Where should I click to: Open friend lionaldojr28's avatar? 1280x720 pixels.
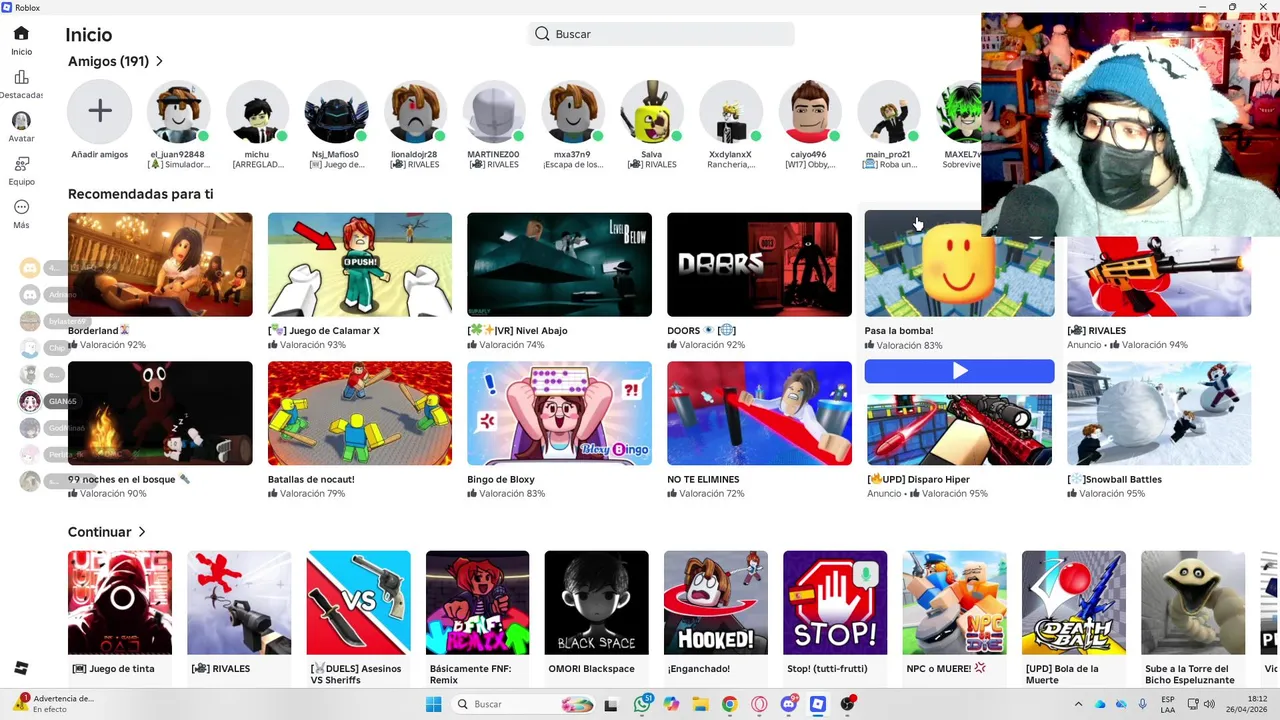(415, 112)
